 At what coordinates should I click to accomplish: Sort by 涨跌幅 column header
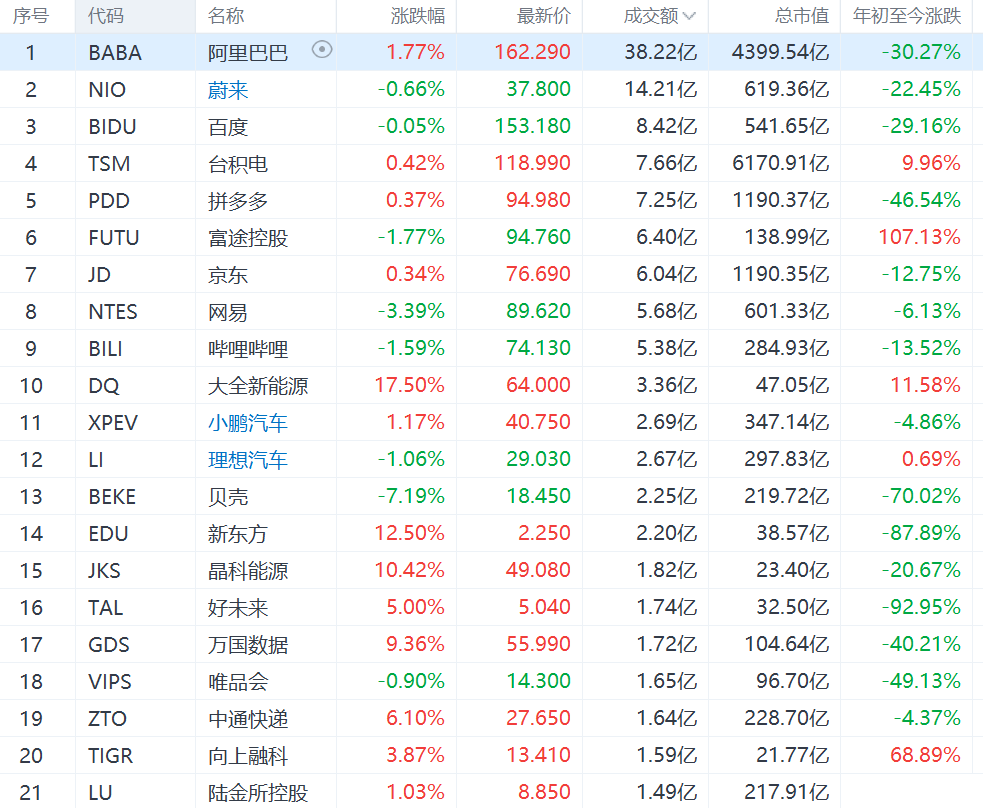(x=418, y=16)
